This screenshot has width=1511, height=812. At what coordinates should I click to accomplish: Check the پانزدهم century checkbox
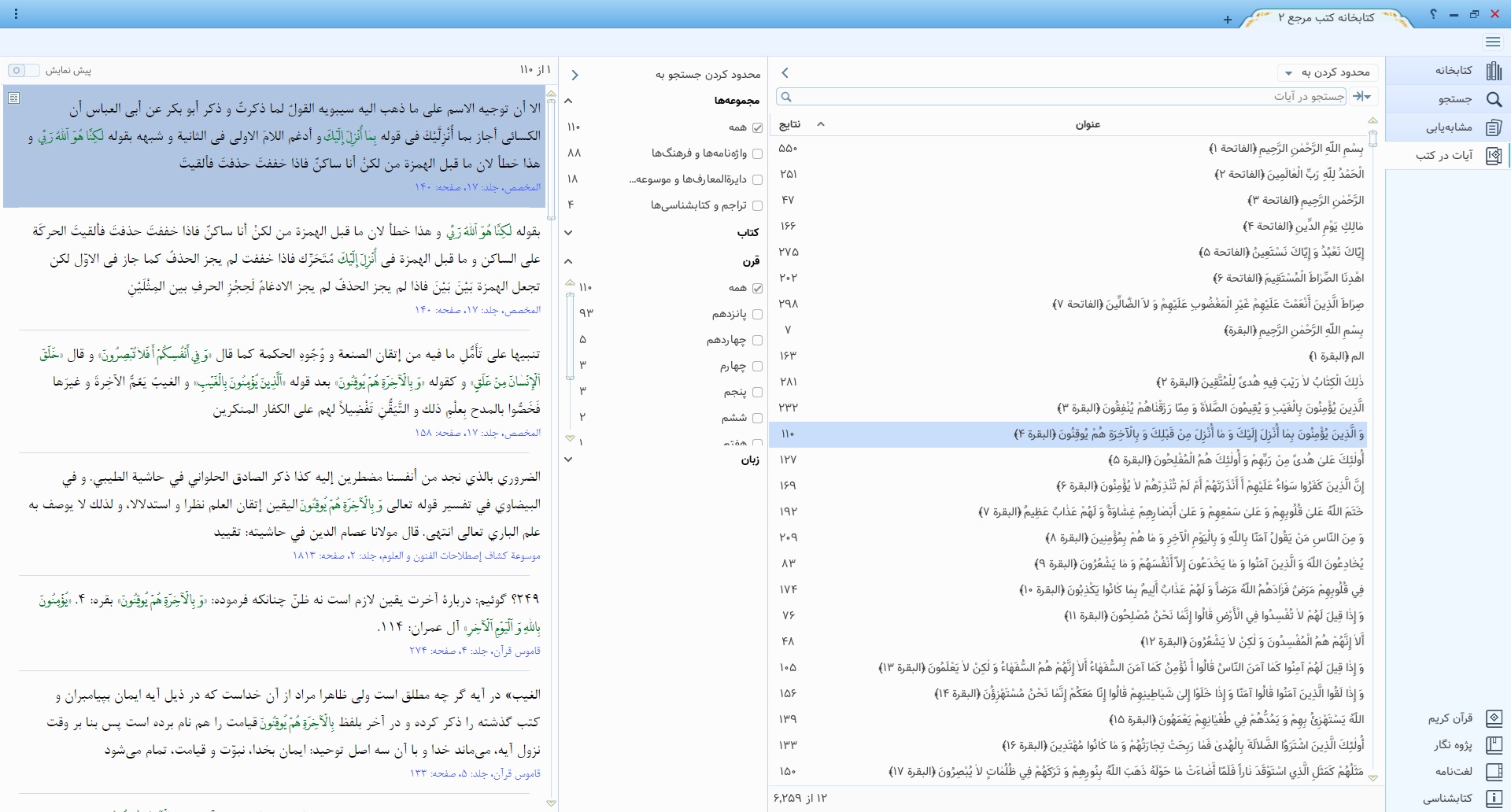(x=757, y=314)
